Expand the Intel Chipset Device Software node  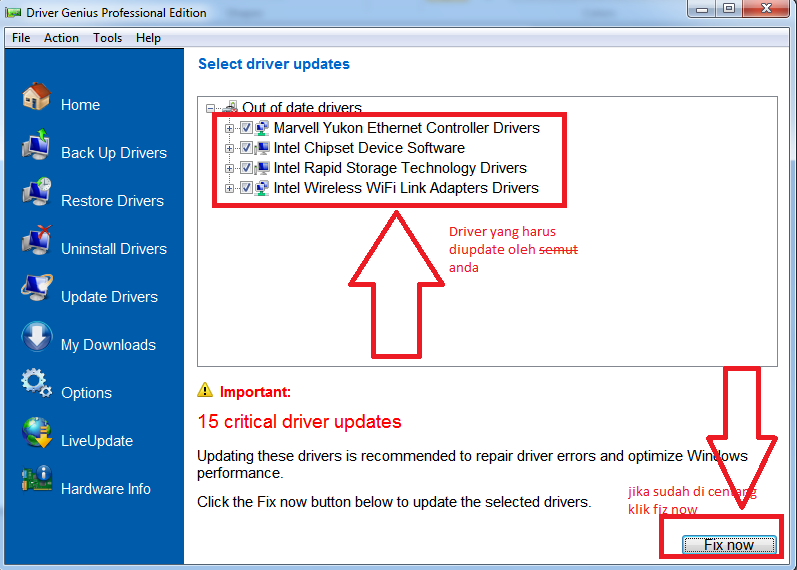(229, 148)
